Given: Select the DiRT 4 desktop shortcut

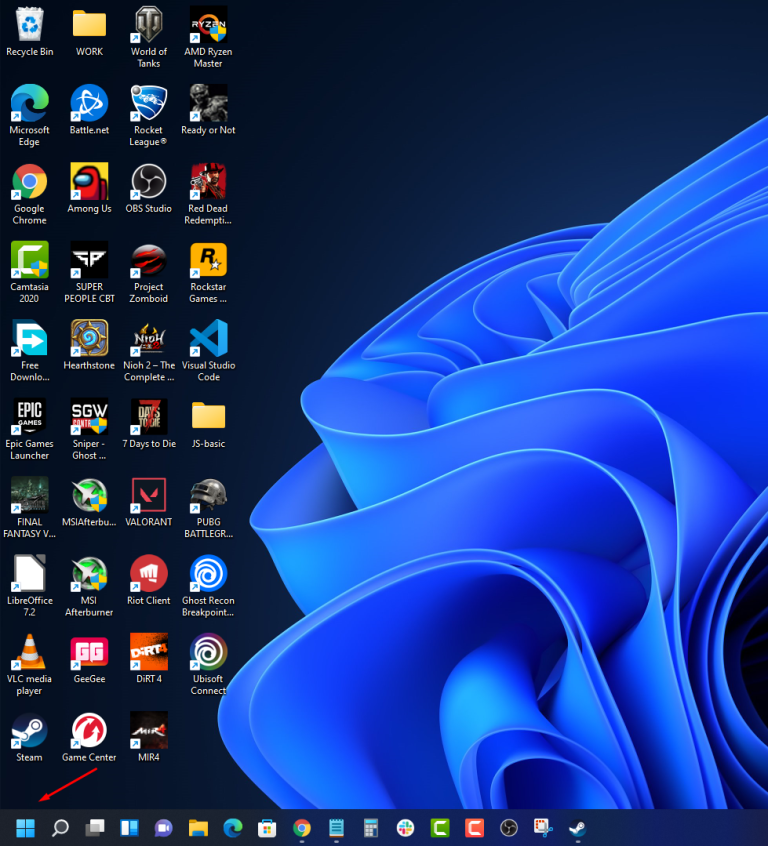Looking at the screenshot, I should click(148, 659).
